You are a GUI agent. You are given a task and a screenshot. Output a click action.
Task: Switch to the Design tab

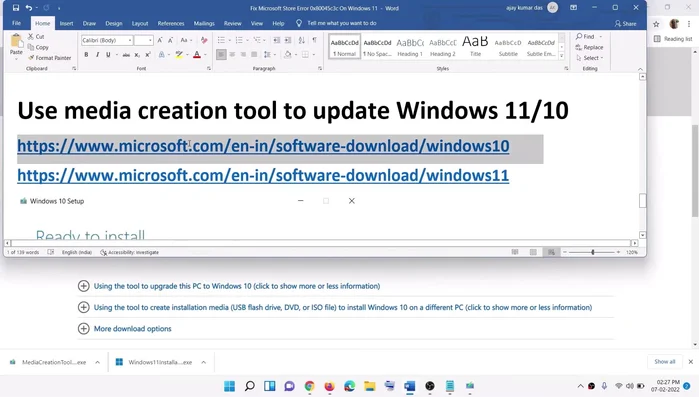point(114,24)
